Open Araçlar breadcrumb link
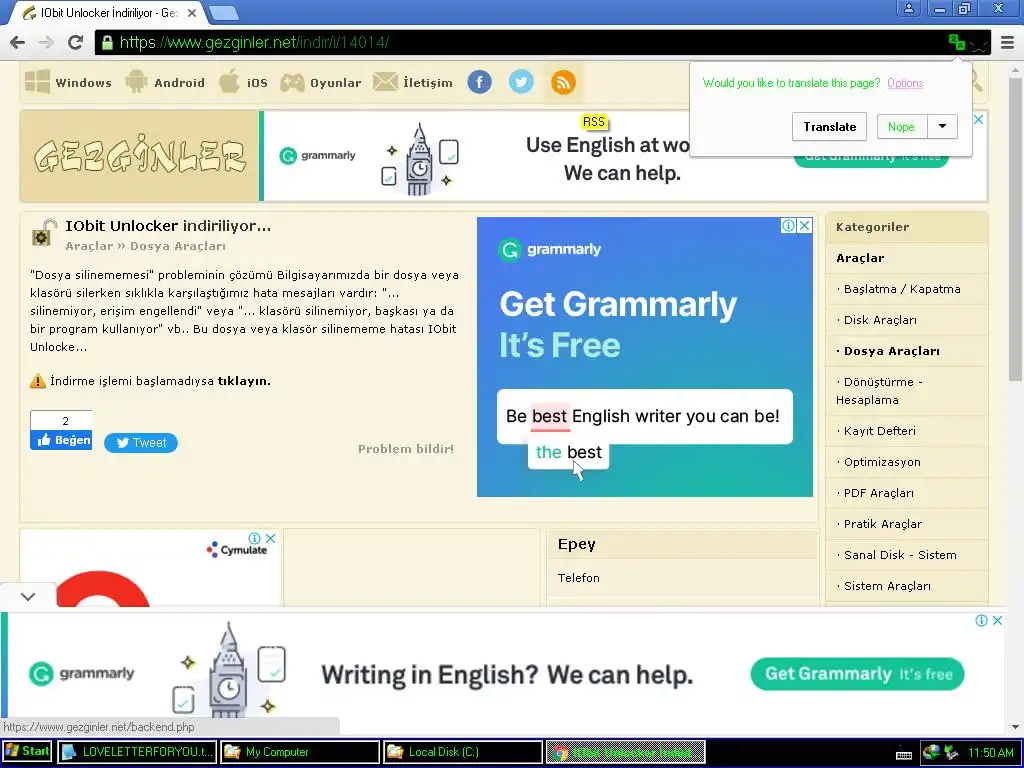The image size is (1024, 768). tap(89, 246)
